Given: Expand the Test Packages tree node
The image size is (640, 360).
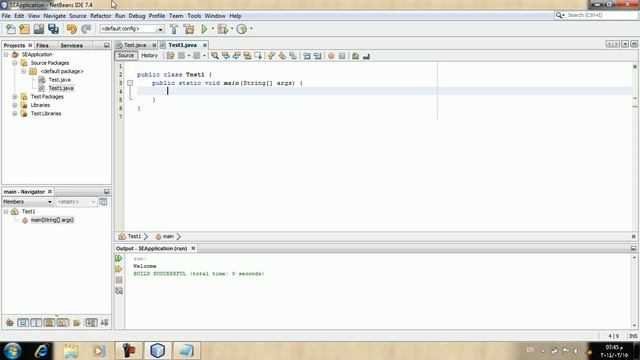Looking at the screenshot, I should 15,97.
